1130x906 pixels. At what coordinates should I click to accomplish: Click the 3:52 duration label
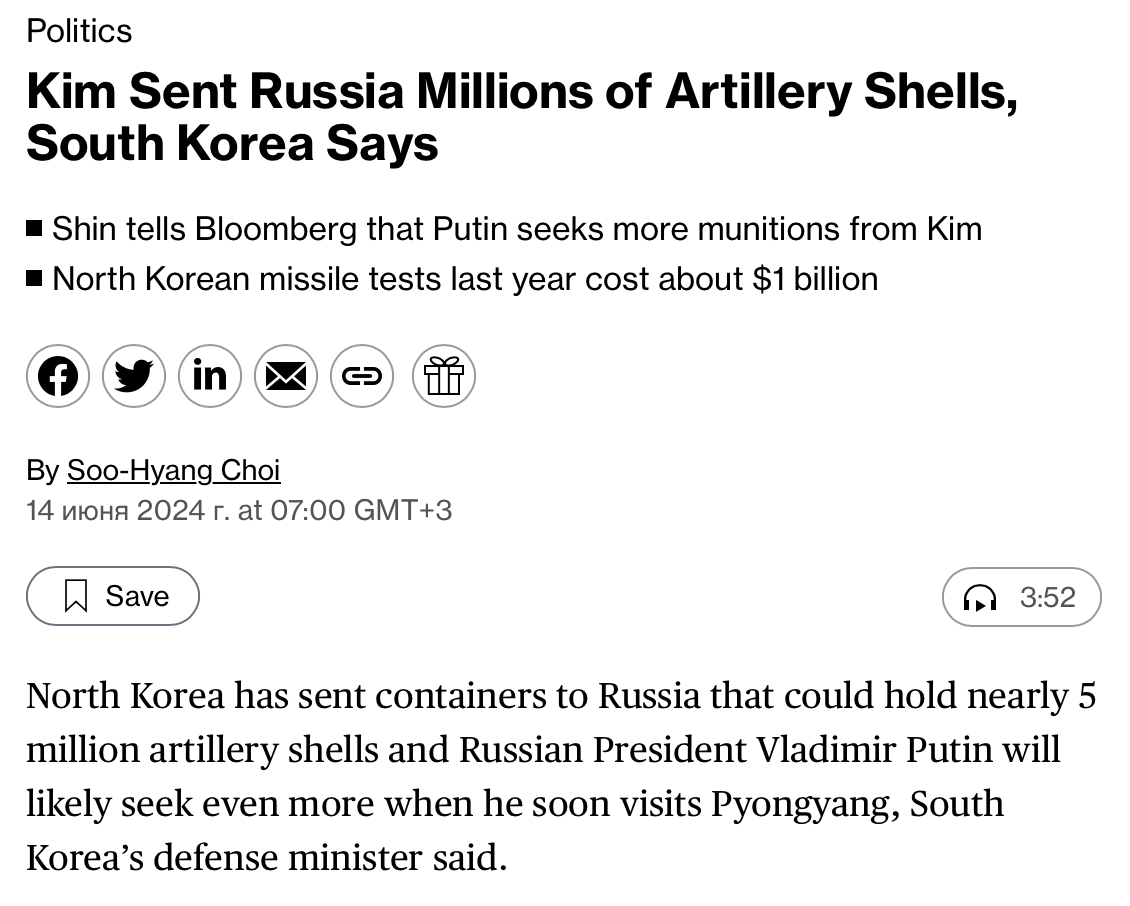(1047, 598)
